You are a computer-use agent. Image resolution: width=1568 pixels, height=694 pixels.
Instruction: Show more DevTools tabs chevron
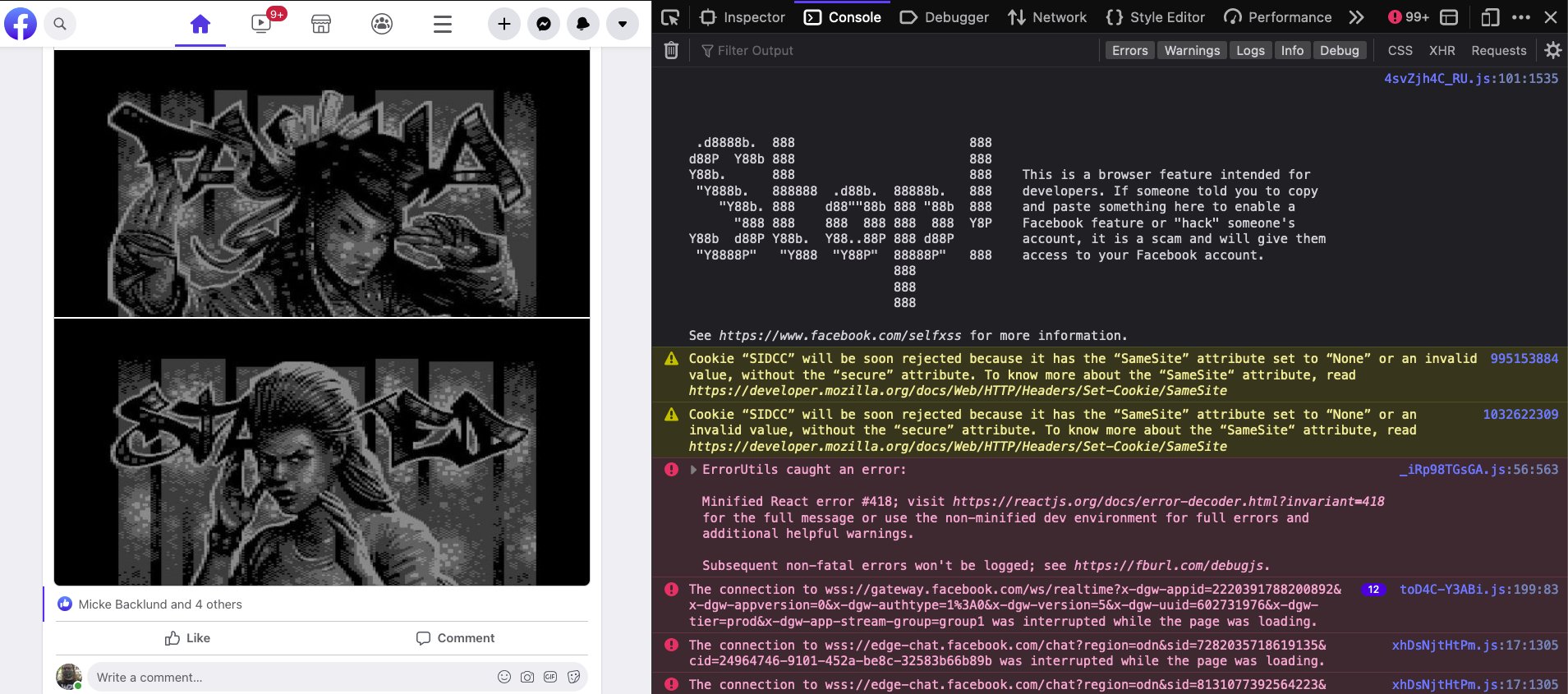pos(1356,17)
